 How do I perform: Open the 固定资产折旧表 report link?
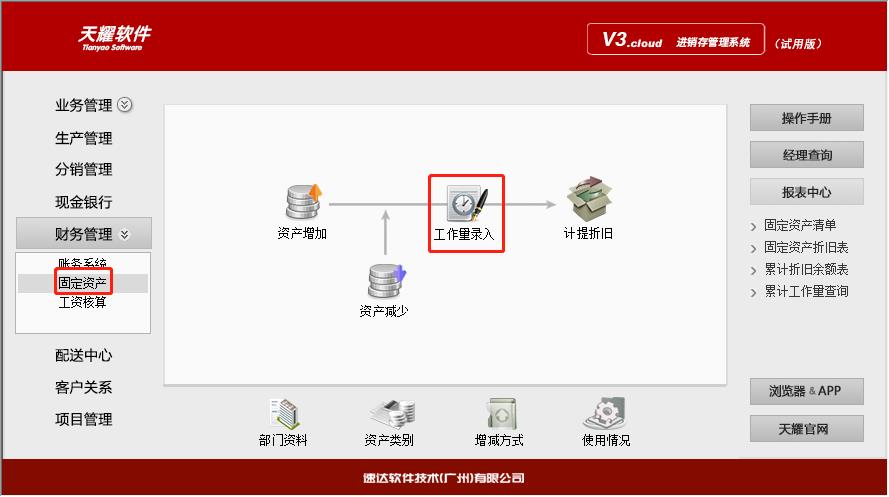point(806,247)
